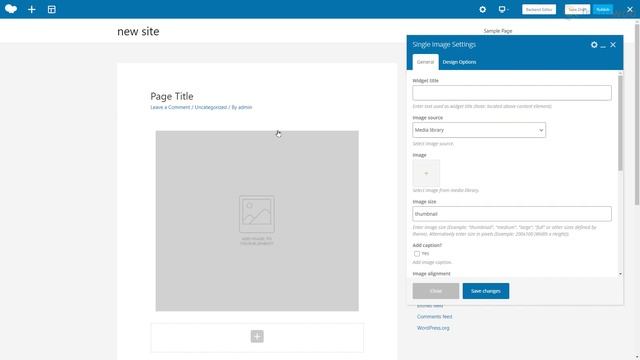Open the templates layout icon
Viewport: 640px width, 360px height.
(x=51, y=9)
